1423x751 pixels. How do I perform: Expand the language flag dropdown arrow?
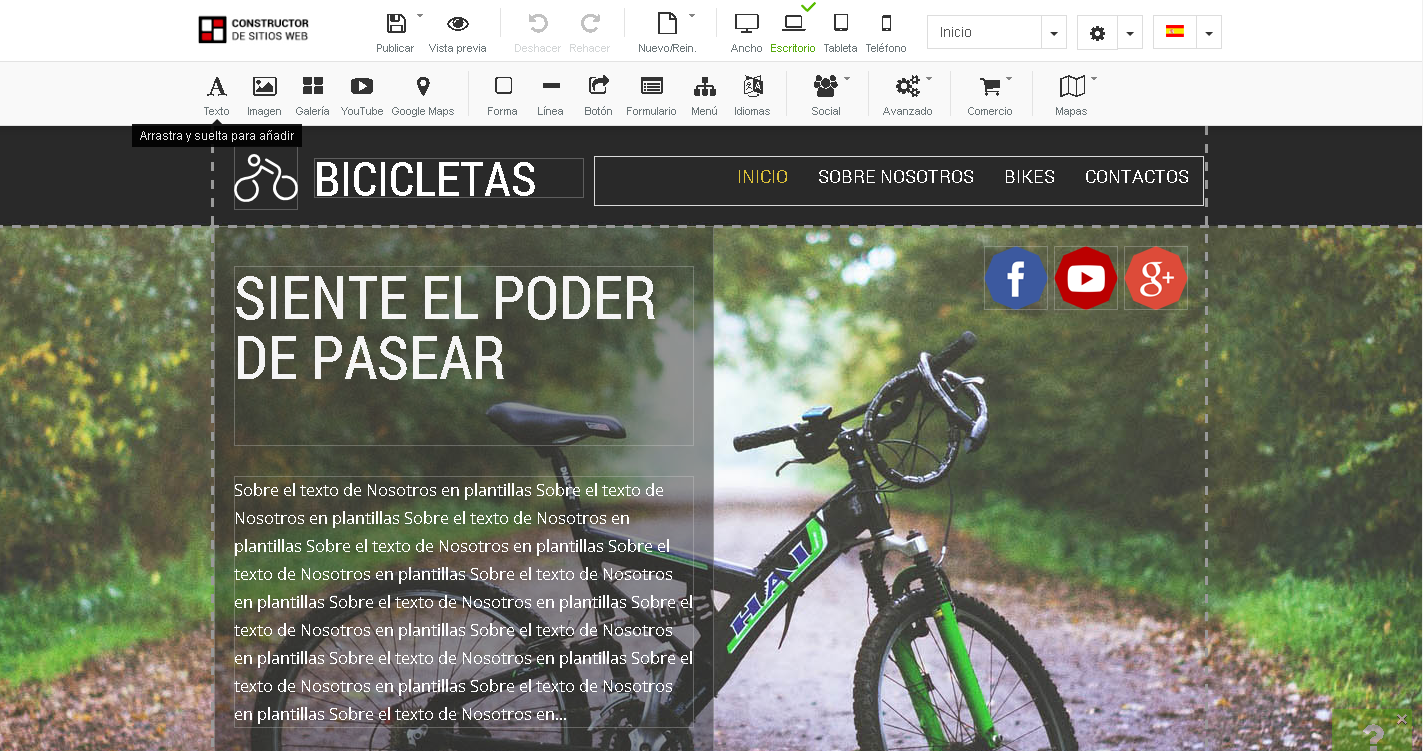pos(1209,33)
